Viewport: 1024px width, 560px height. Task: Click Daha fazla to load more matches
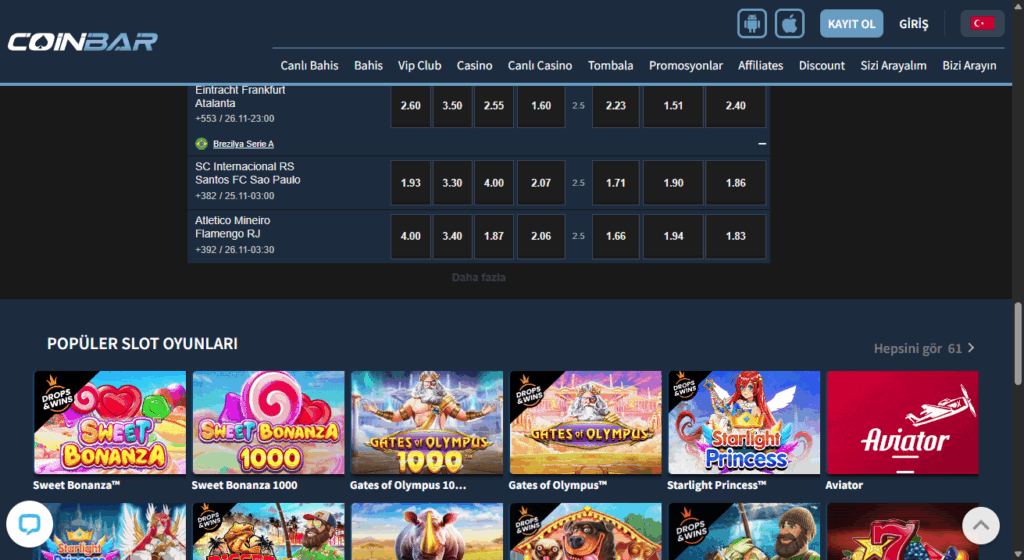[478, 277]
